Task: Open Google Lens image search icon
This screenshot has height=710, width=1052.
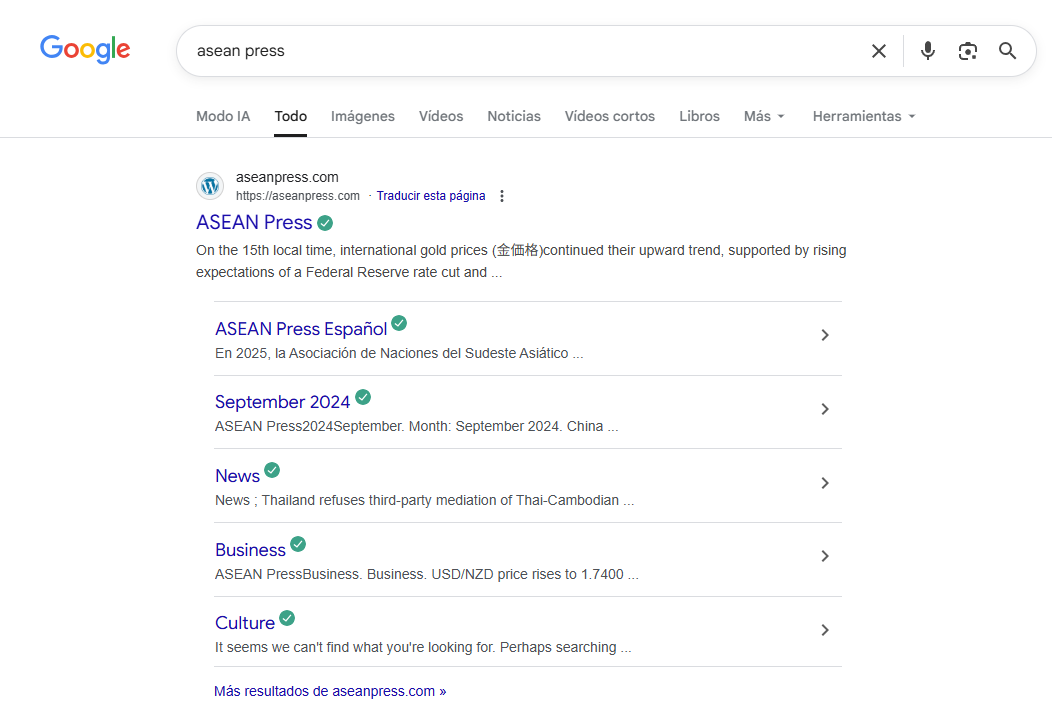Action: point(967,51)
